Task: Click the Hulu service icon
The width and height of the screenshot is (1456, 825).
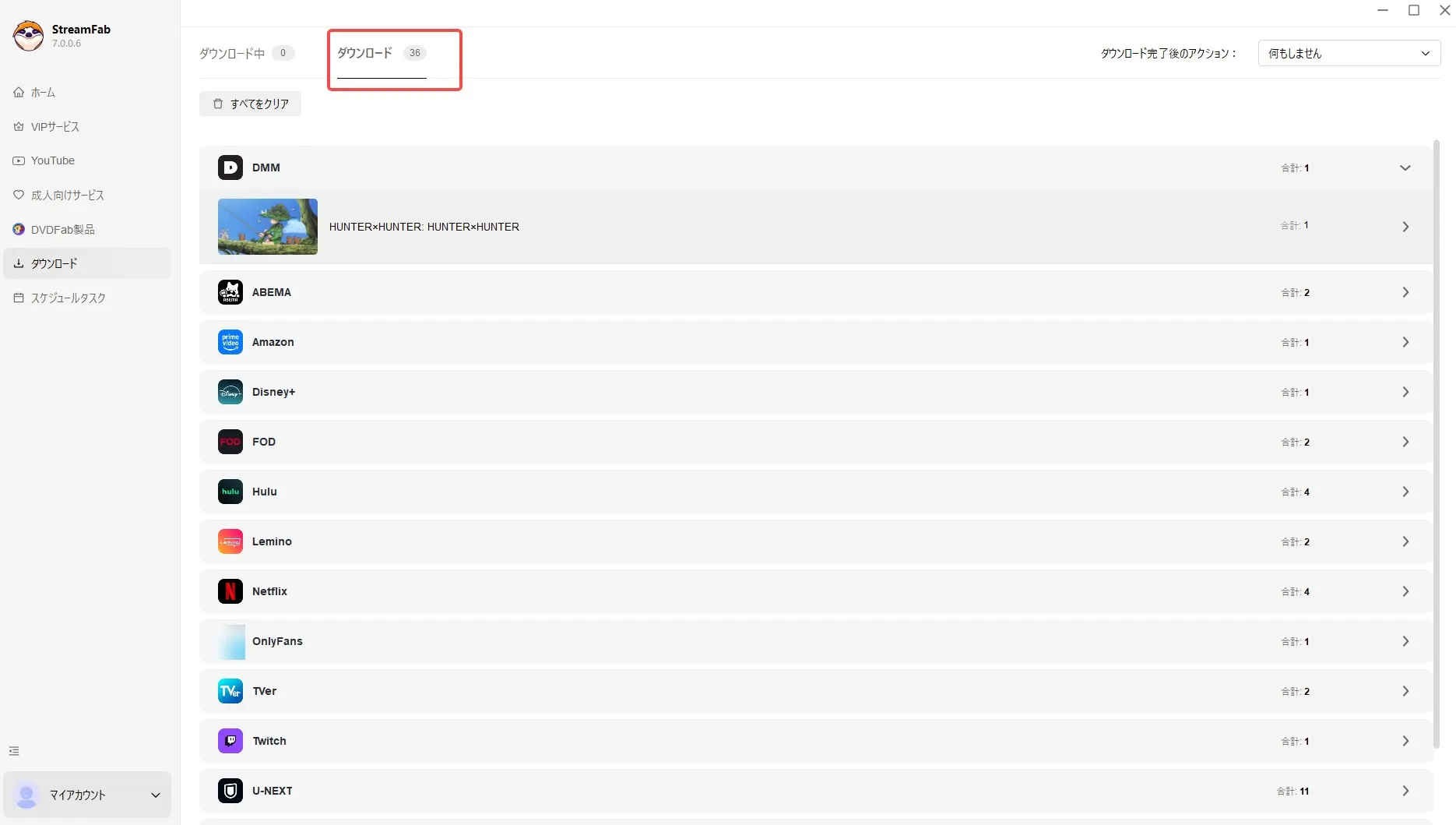Action: 230,492
